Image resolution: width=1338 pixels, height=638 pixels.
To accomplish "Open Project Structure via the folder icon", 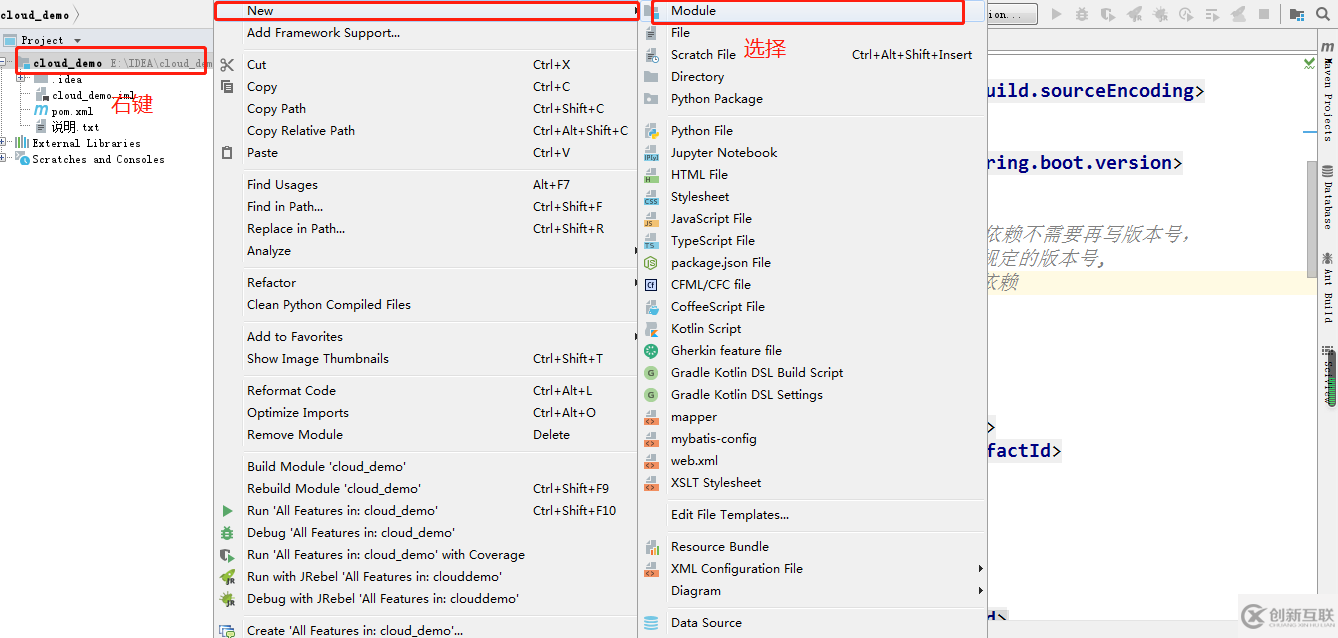I will tap(1297, 14).
